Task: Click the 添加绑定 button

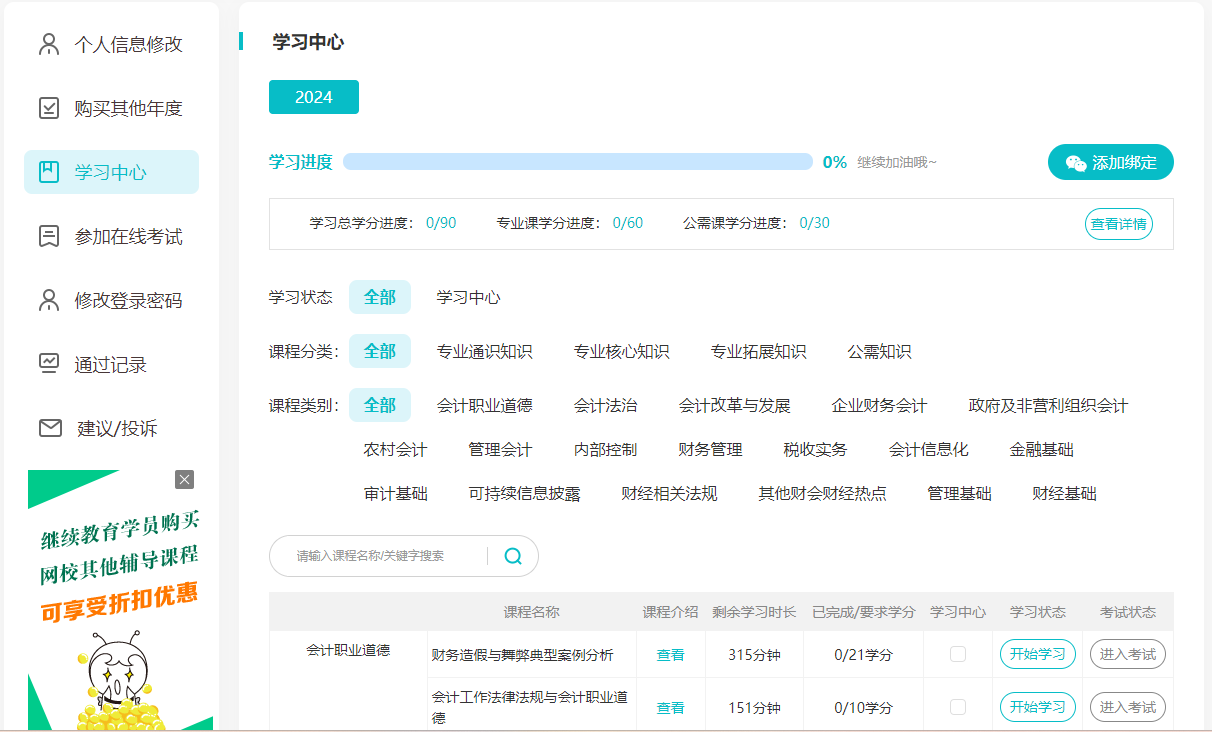Action: 1110,161
